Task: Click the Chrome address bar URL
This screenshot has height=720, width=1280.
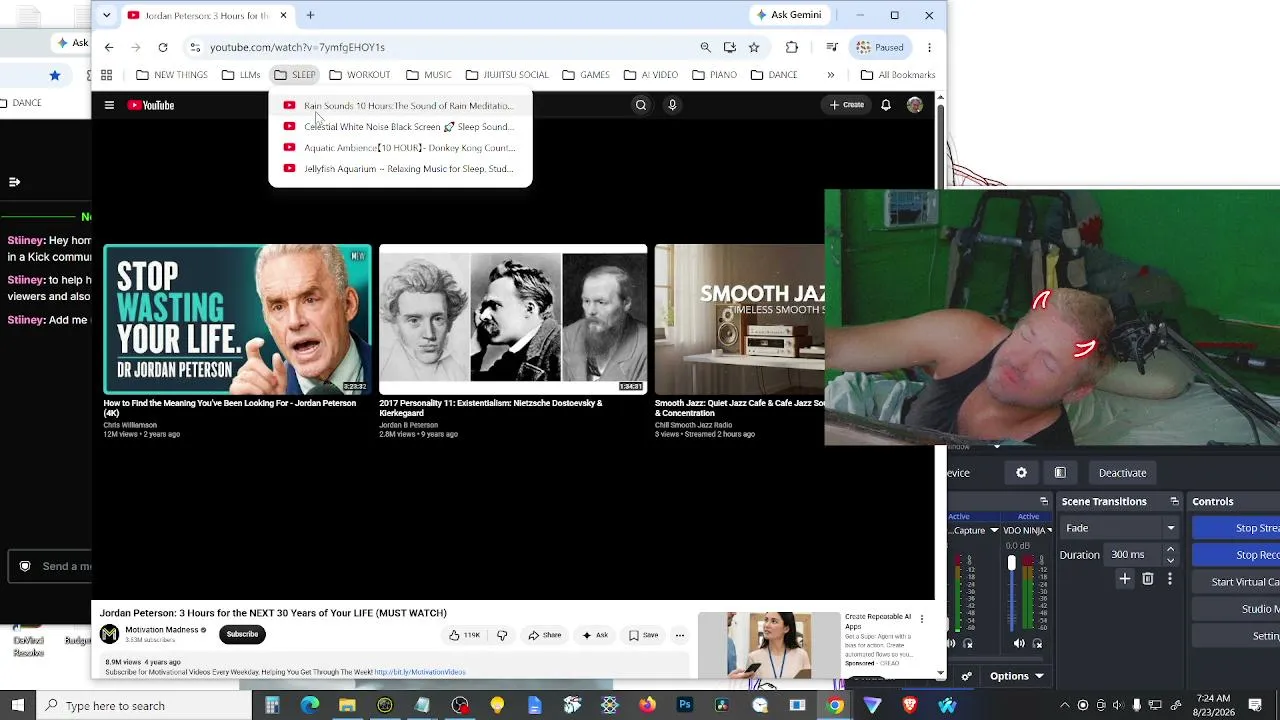Action: click(x=297, y=47)
